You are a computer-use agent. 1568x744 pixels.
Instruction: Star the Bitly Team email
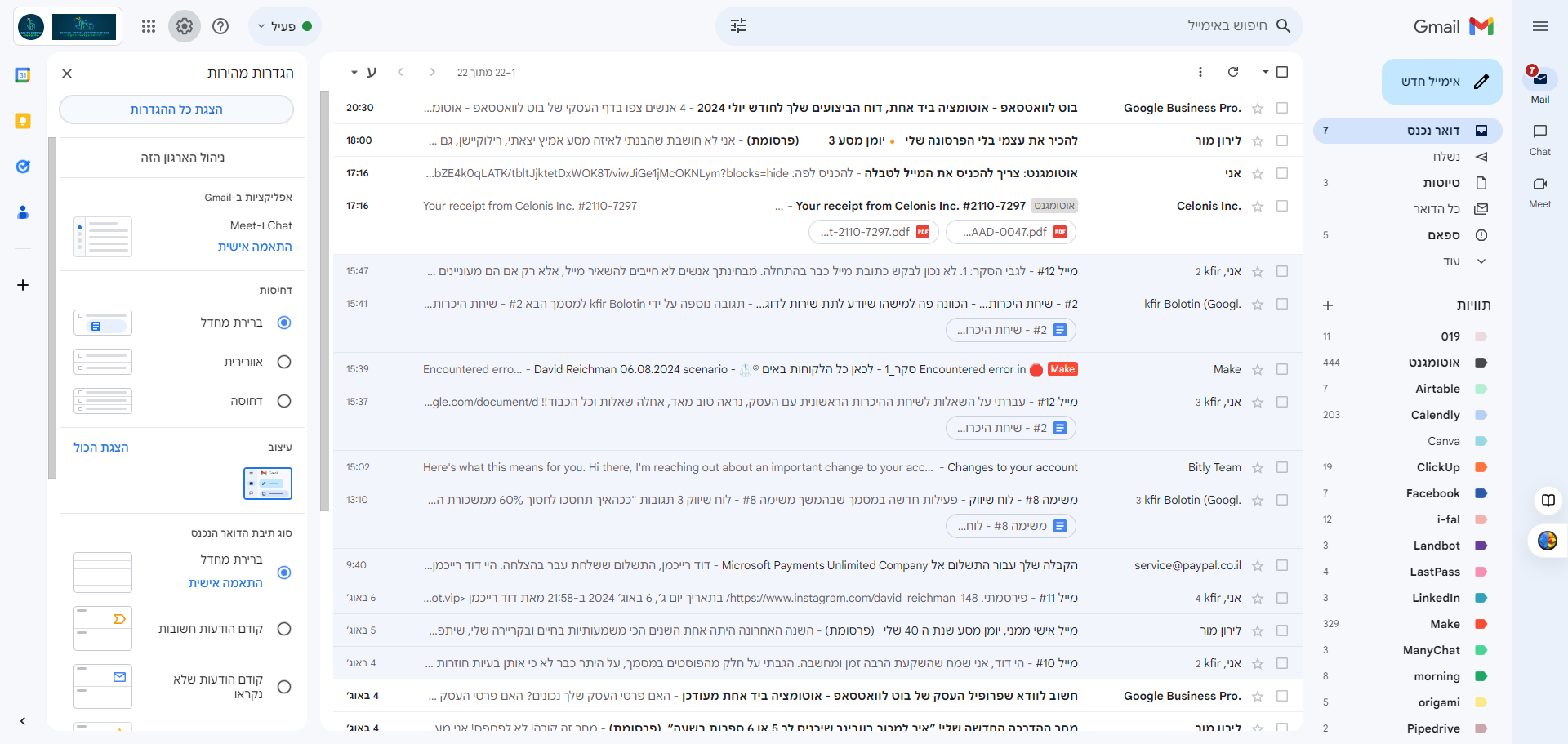(x=1258, y=468)
